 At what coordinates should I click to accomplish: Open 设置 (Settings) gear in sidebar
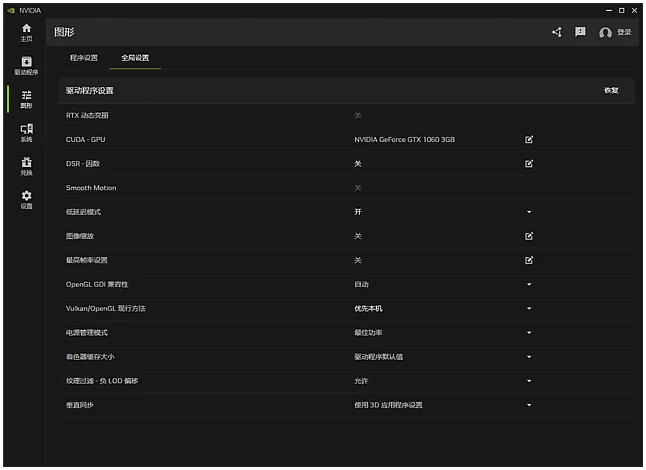(26, 199)
